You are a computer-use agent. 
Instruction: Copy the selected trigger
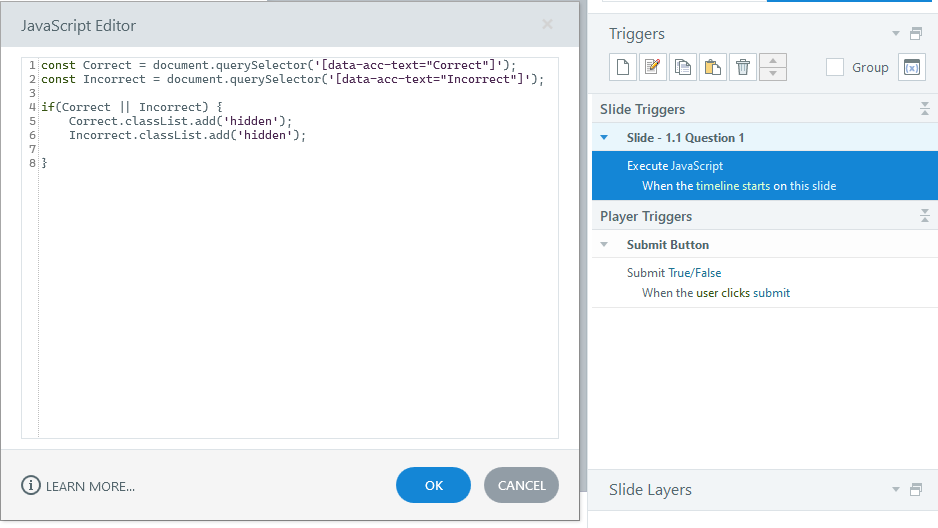click(682, 67)
